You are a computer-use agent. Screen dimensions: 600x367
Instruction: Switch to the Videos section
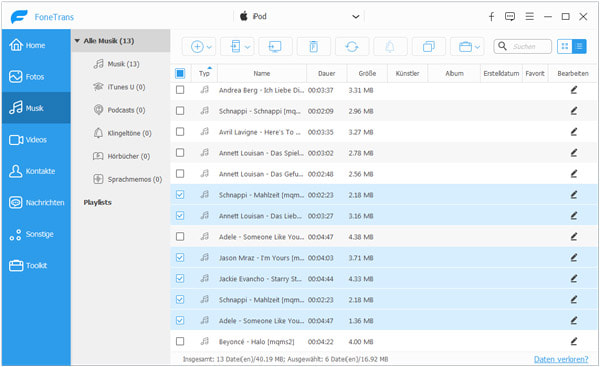coord(36,140)
